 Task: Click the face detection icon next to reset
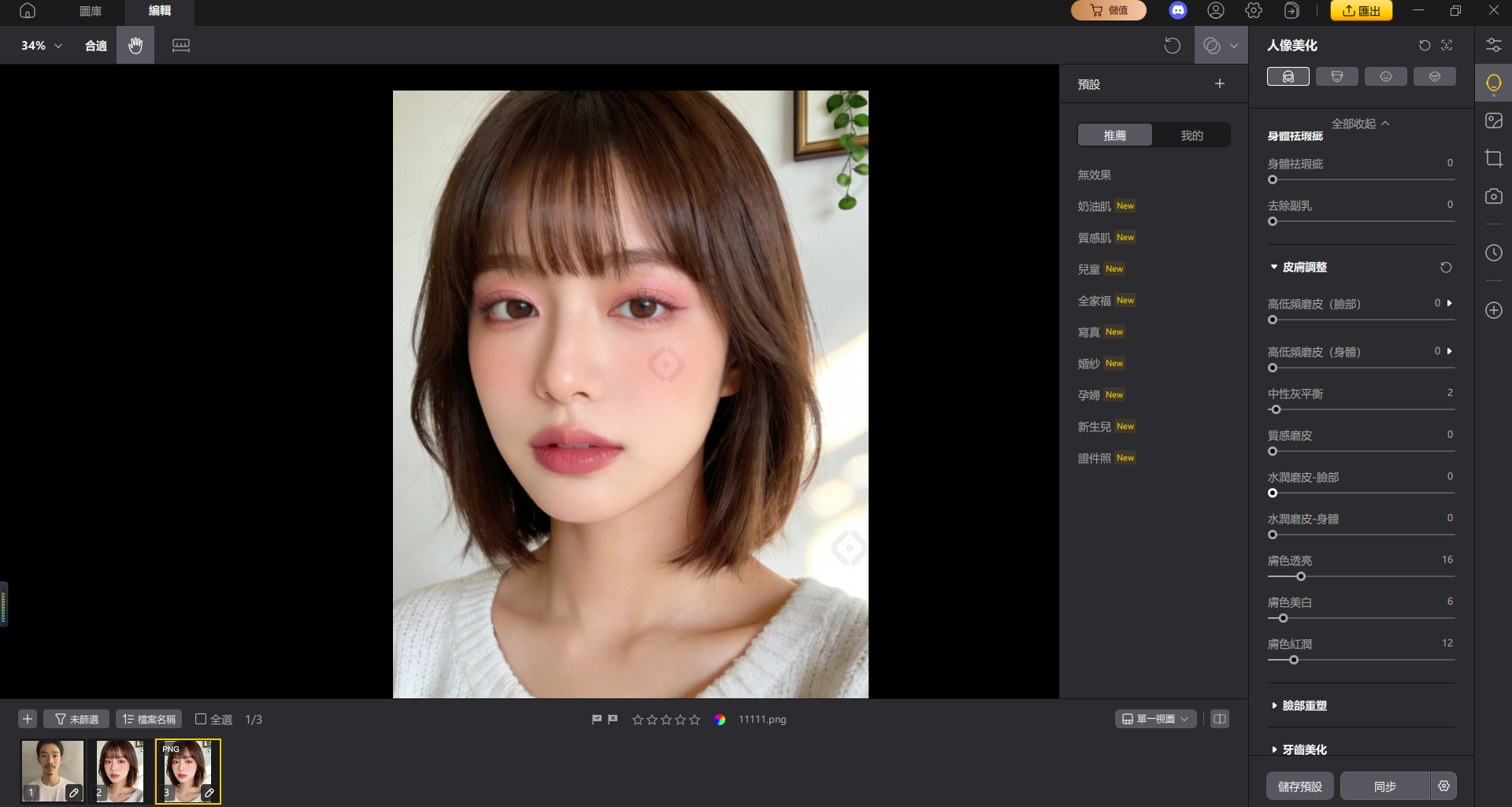coord(1447,45)
